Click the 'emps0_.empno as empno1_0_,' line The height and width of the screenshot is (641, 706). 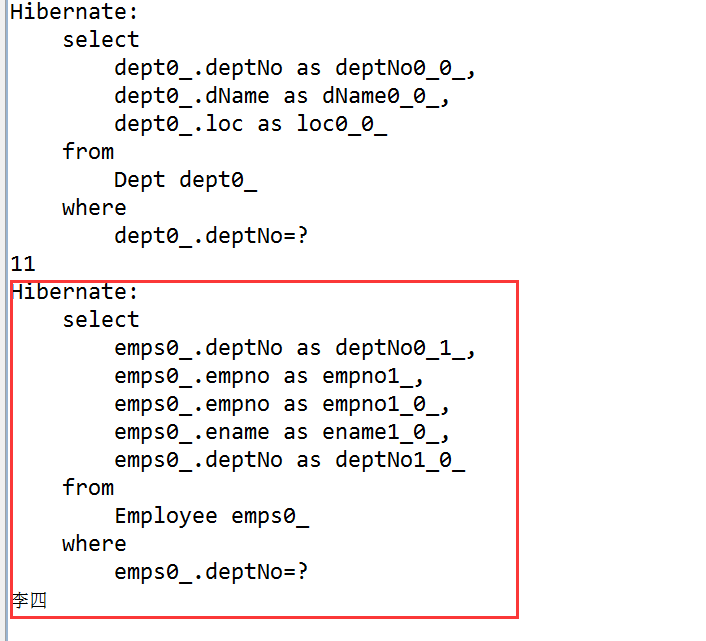[x=282, y=405]
